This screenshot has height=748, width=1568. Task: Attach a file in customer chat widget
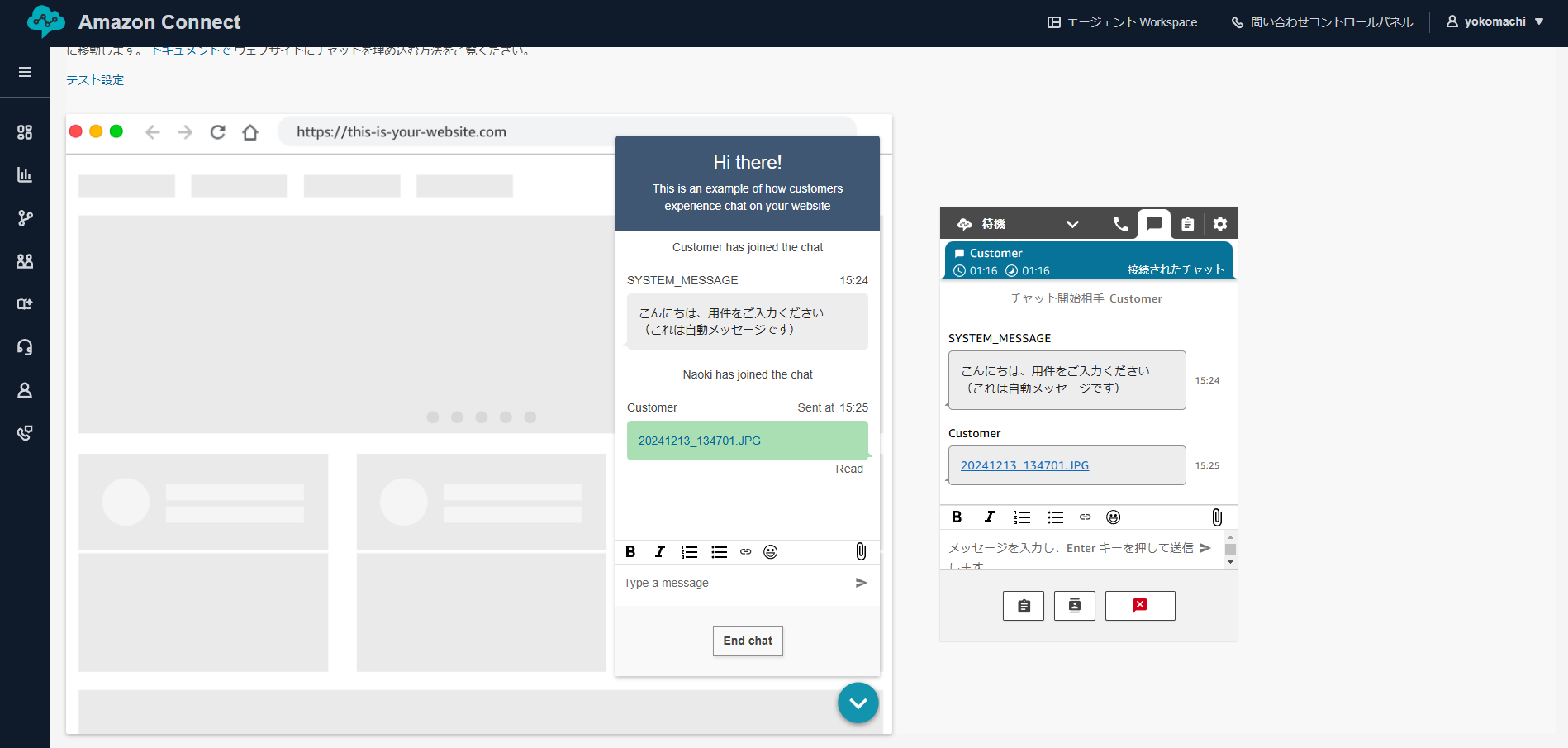tap(861, 551)
